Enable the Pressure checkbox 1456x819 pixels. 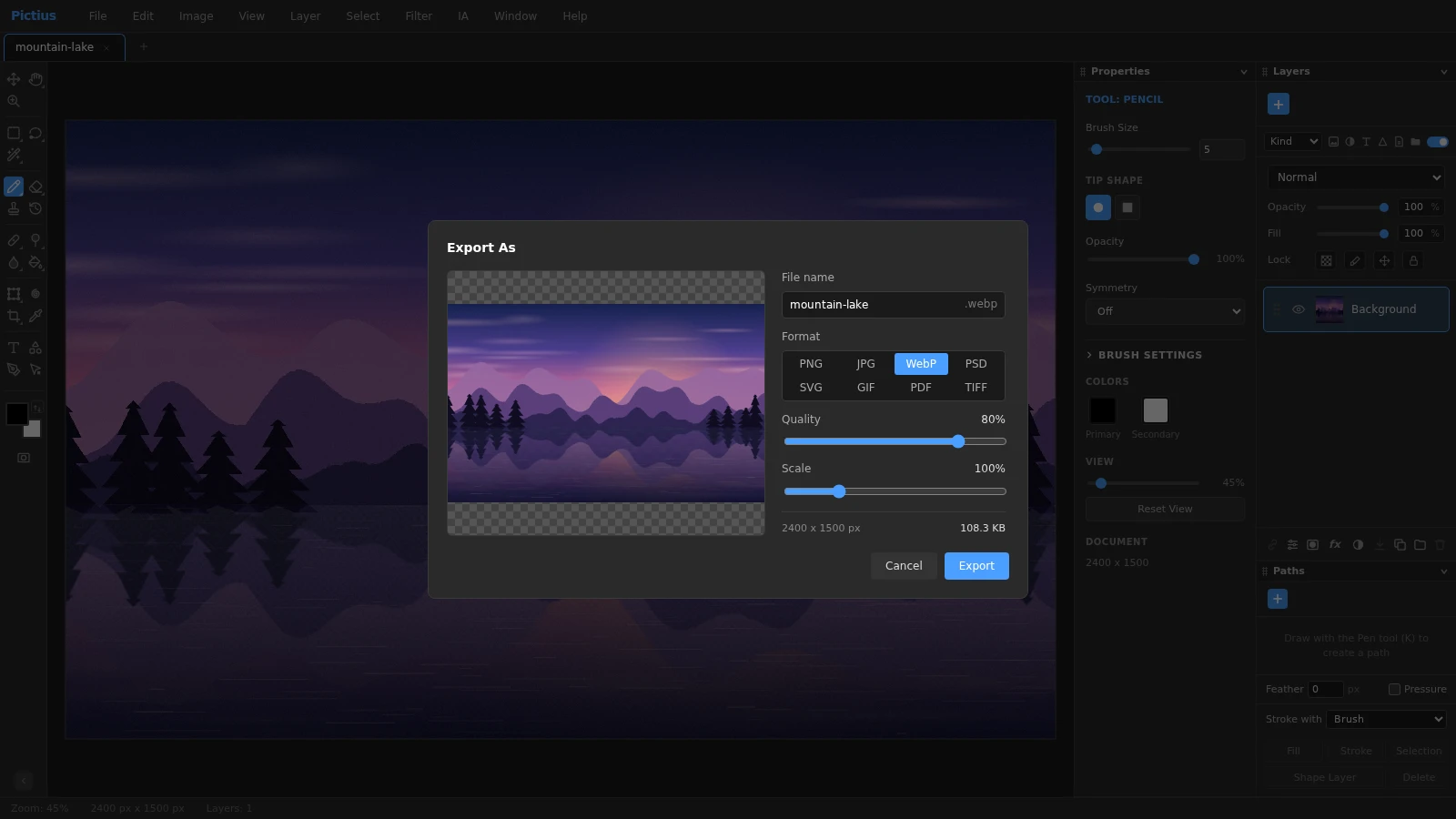(1394, 689)
